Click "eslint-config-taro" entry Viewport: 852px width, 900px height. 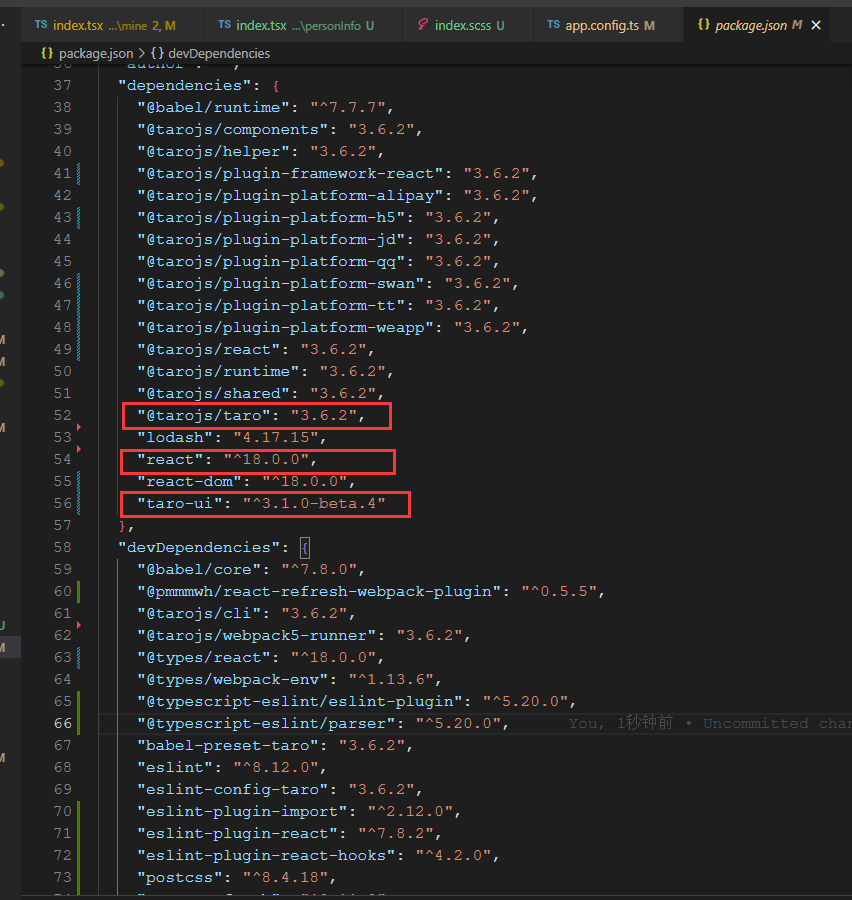coord(280,789)
